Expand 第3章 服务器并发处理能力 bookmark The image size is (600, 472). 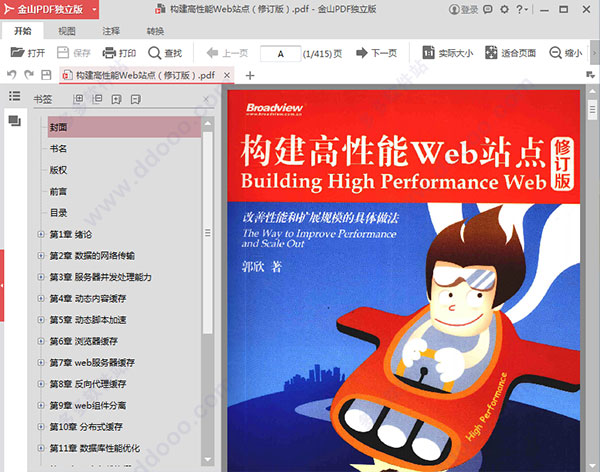pyautogui.click(x=41, y=277)
